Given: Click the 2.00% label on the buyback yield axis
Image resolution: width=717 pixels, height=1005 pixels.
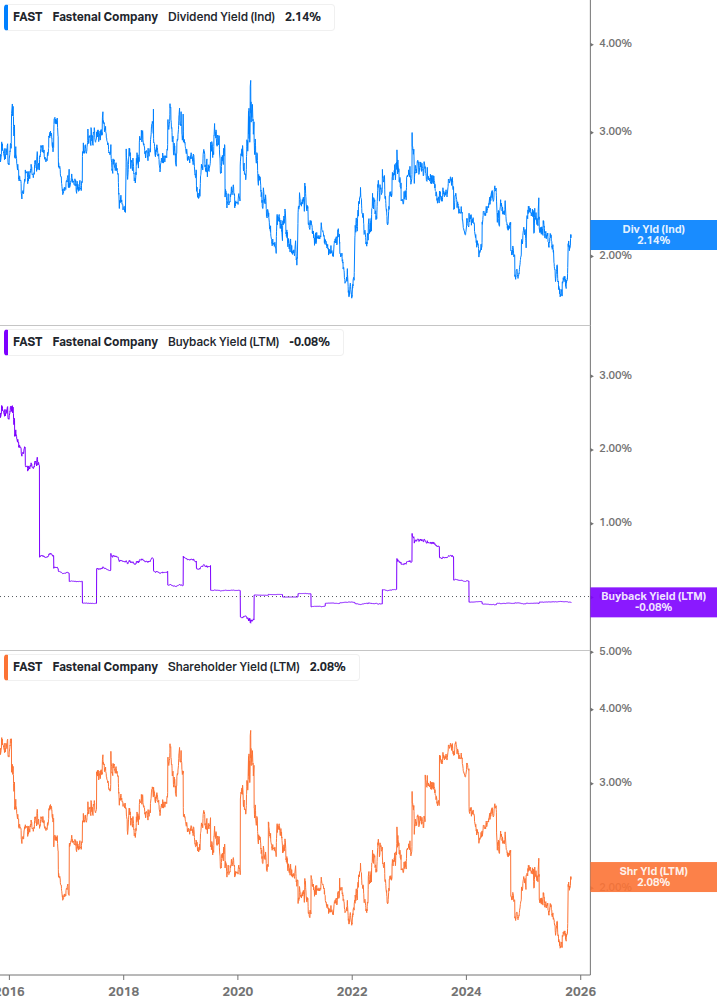Looking at the screenshot, I should [x=615, y=449].
